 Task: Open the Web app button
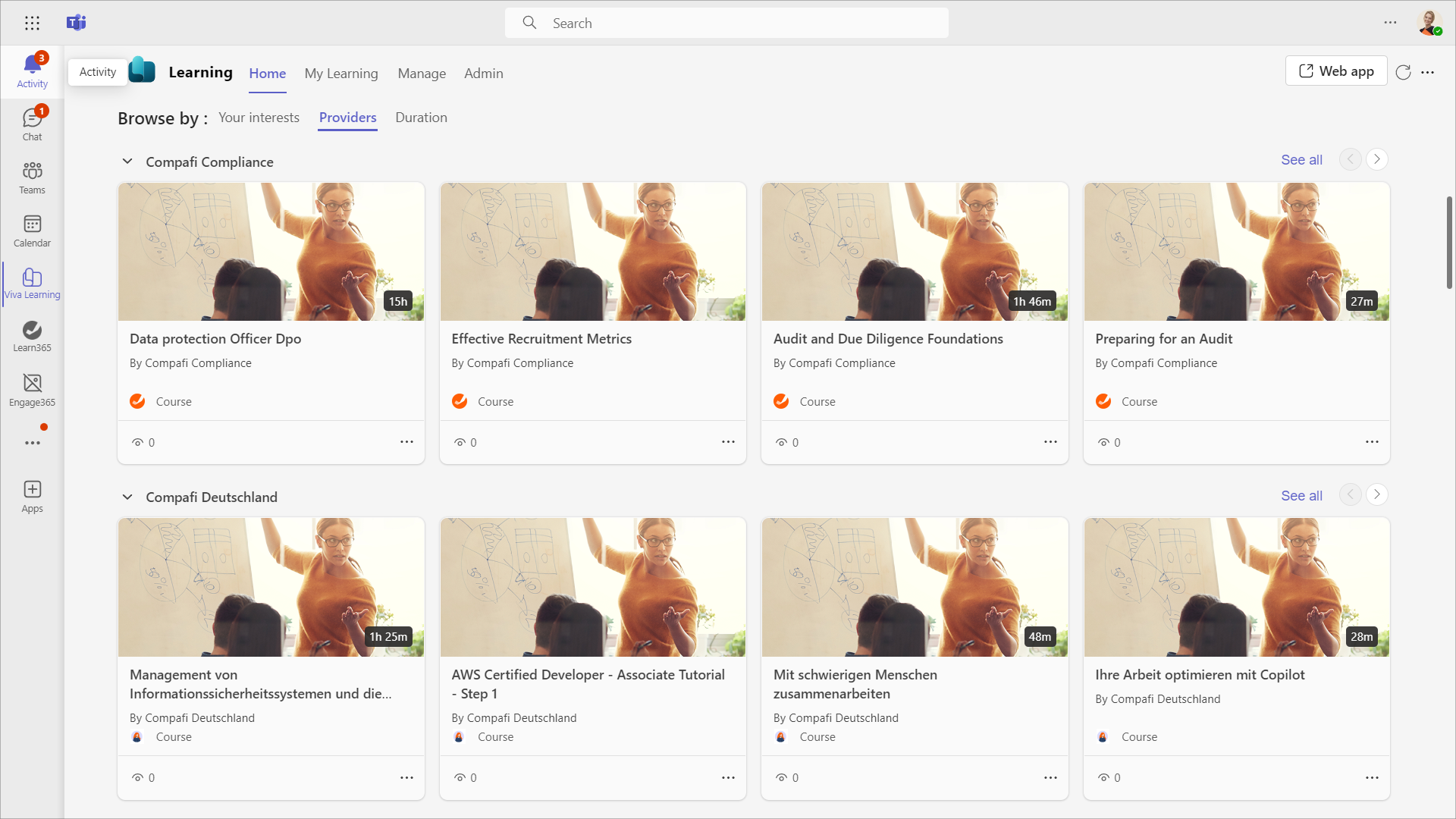pyautogui.click(x=1336, y=71)
